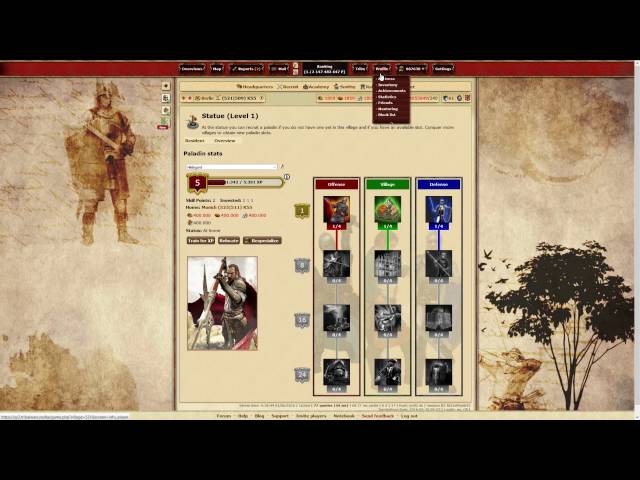This screenshot has width=640, height=480.
Task: Open the Mail menu
Action: tap(279, 69)
